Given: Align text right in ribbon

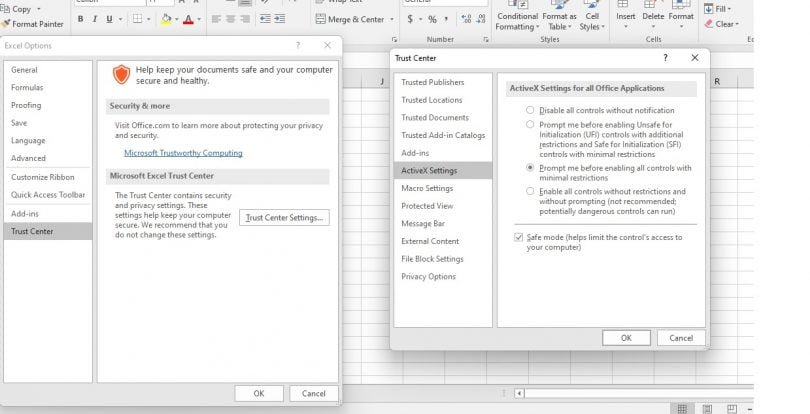Looking at the screenshot, I should 245,19.
